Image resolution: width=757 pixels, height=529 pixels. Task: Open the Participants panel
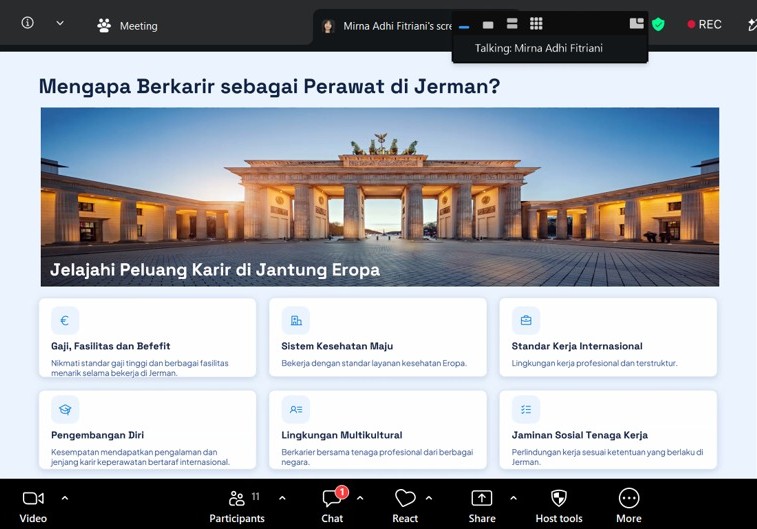(x=237, y=507)
